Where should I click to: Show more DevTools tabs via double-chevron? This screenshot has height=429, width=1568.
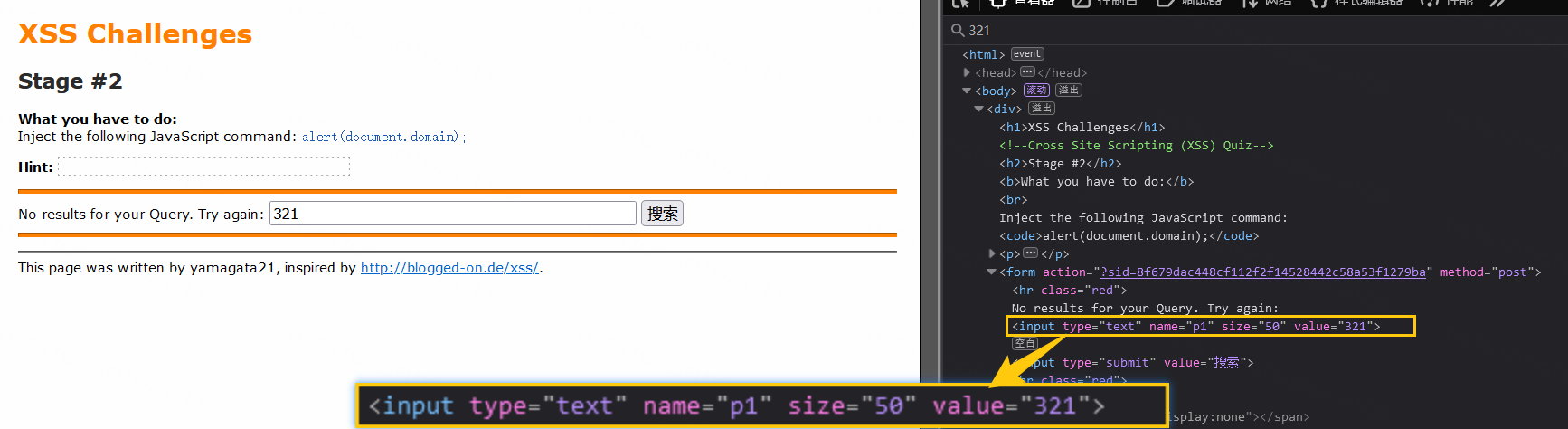(1498, 4)
